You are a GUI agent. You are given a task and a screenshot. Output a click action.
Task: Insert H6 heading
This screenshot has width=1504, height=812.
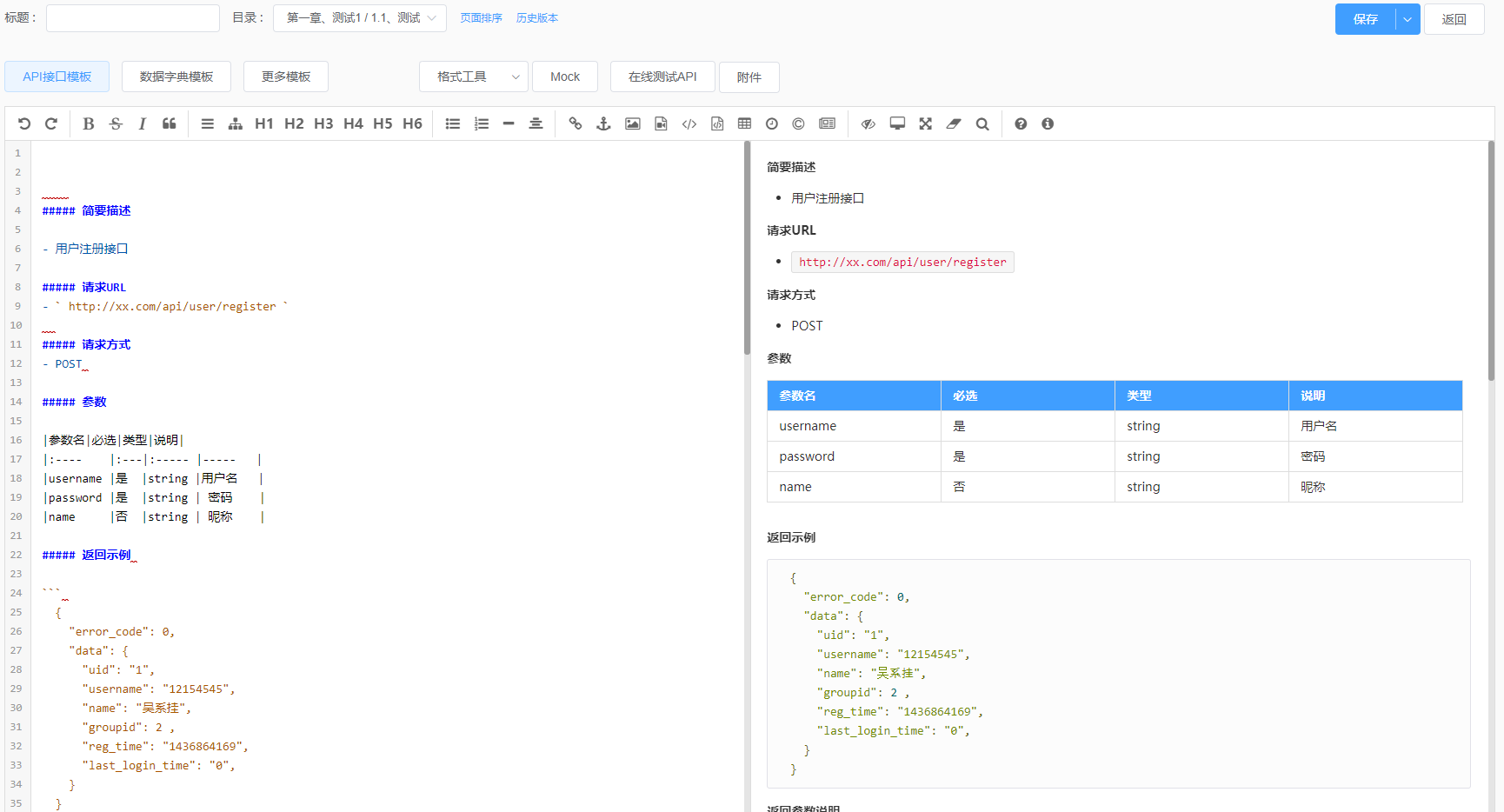tap(412, 123)
